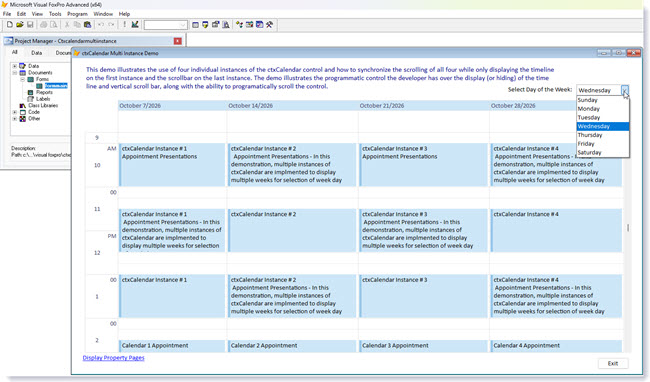This screenshot has width=650, height=382.
Task: Click the Undo toolbar icon
Action: [101, 25]
